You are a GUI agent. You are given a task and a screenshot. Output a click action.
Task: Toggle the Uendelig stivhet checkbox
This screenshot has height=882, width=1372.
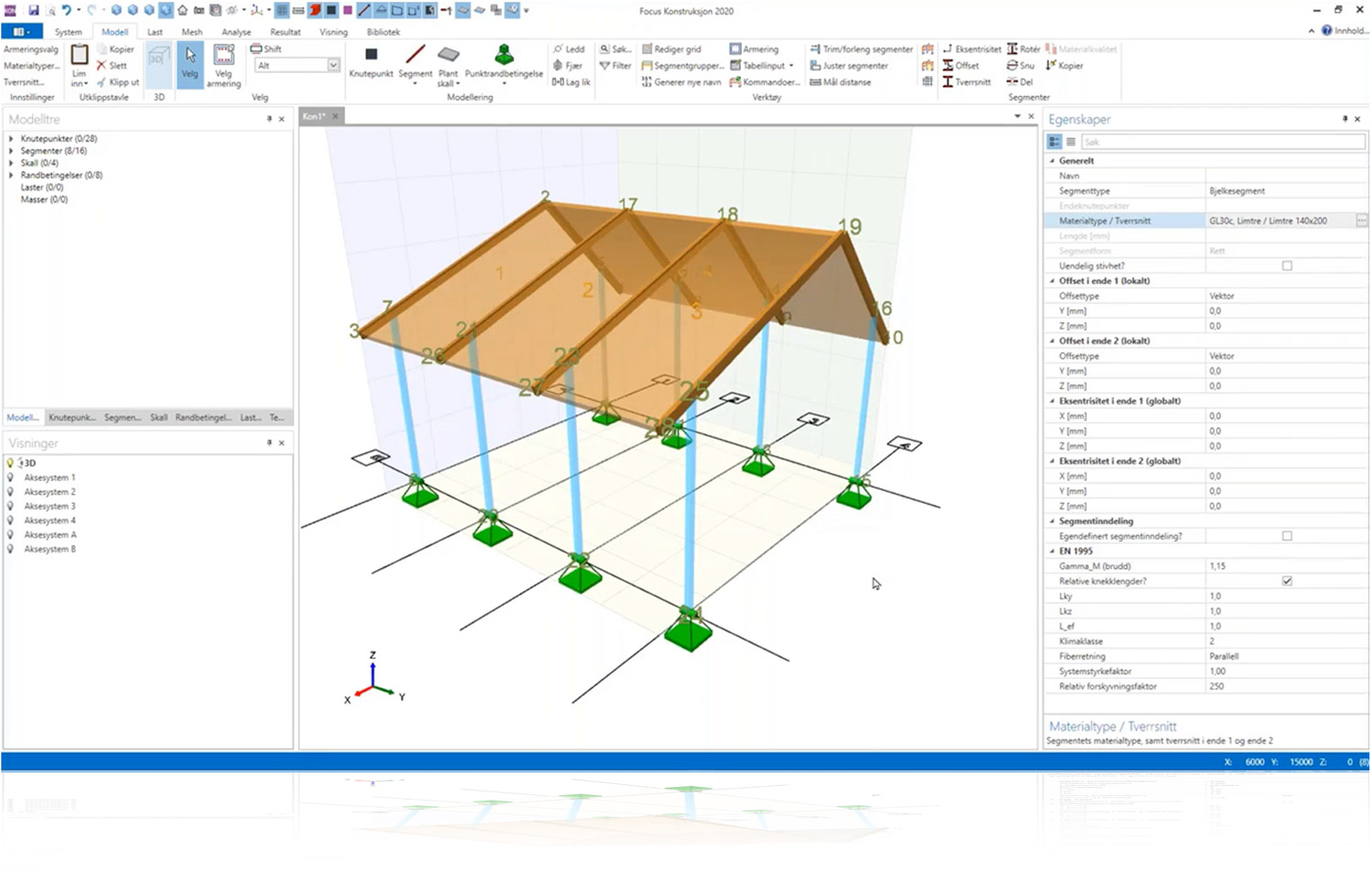pos(1287,266)
